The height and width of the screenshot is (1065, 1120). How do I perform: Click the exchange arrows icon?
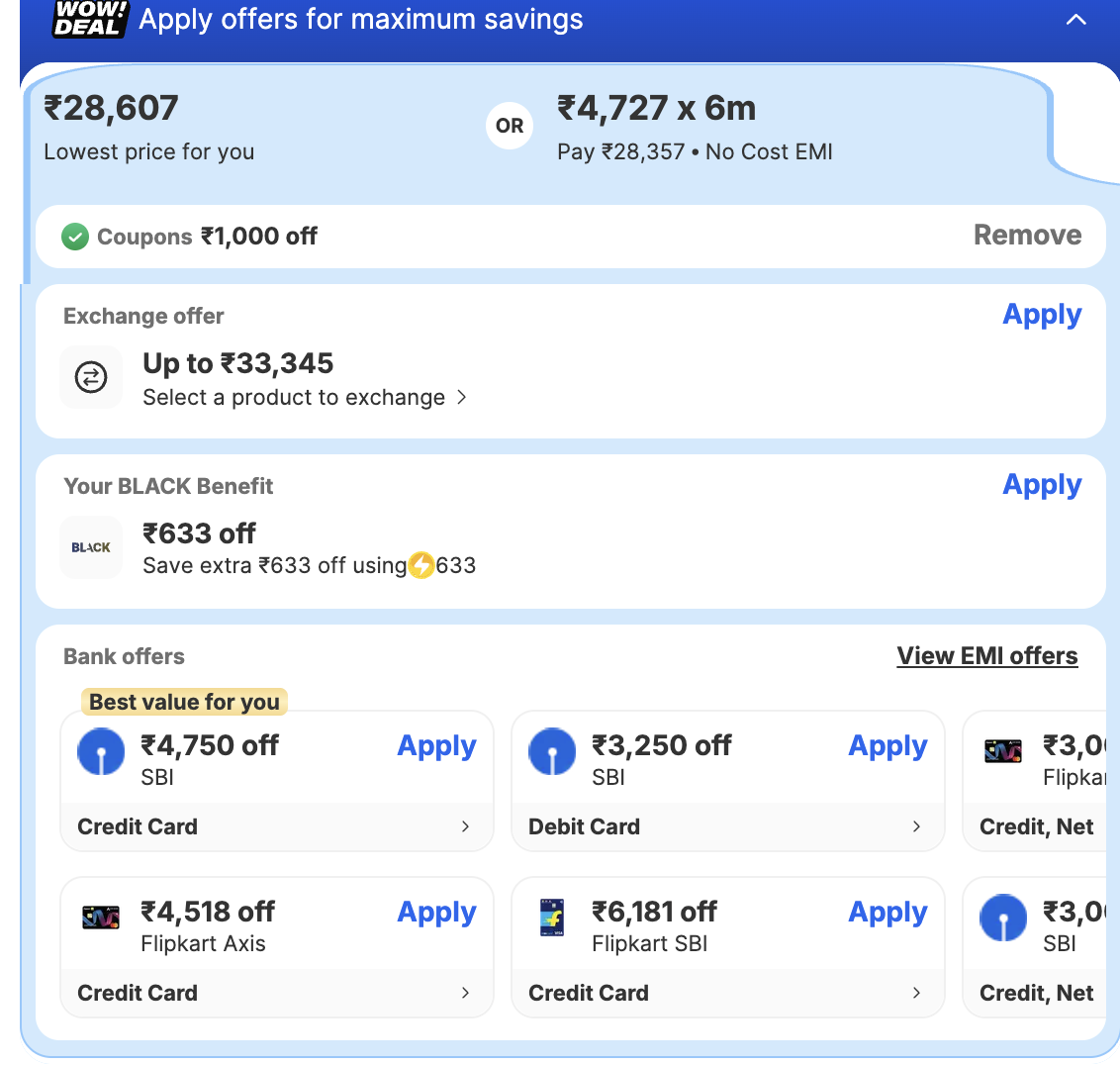click(x=91, y=377)
